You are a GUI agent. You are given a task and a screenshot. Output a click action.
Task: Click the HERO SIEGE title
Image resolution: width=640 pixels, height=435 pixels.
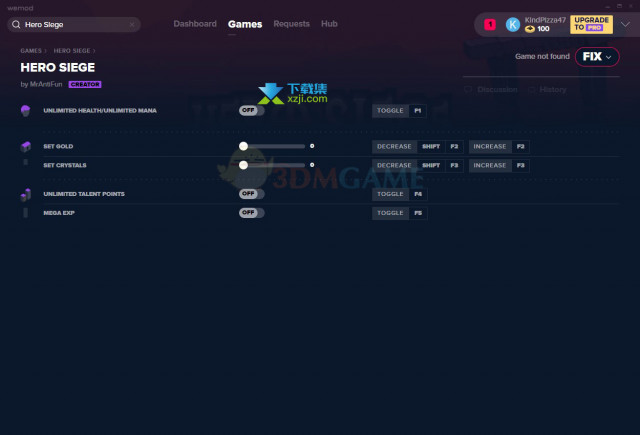[58, 67]
